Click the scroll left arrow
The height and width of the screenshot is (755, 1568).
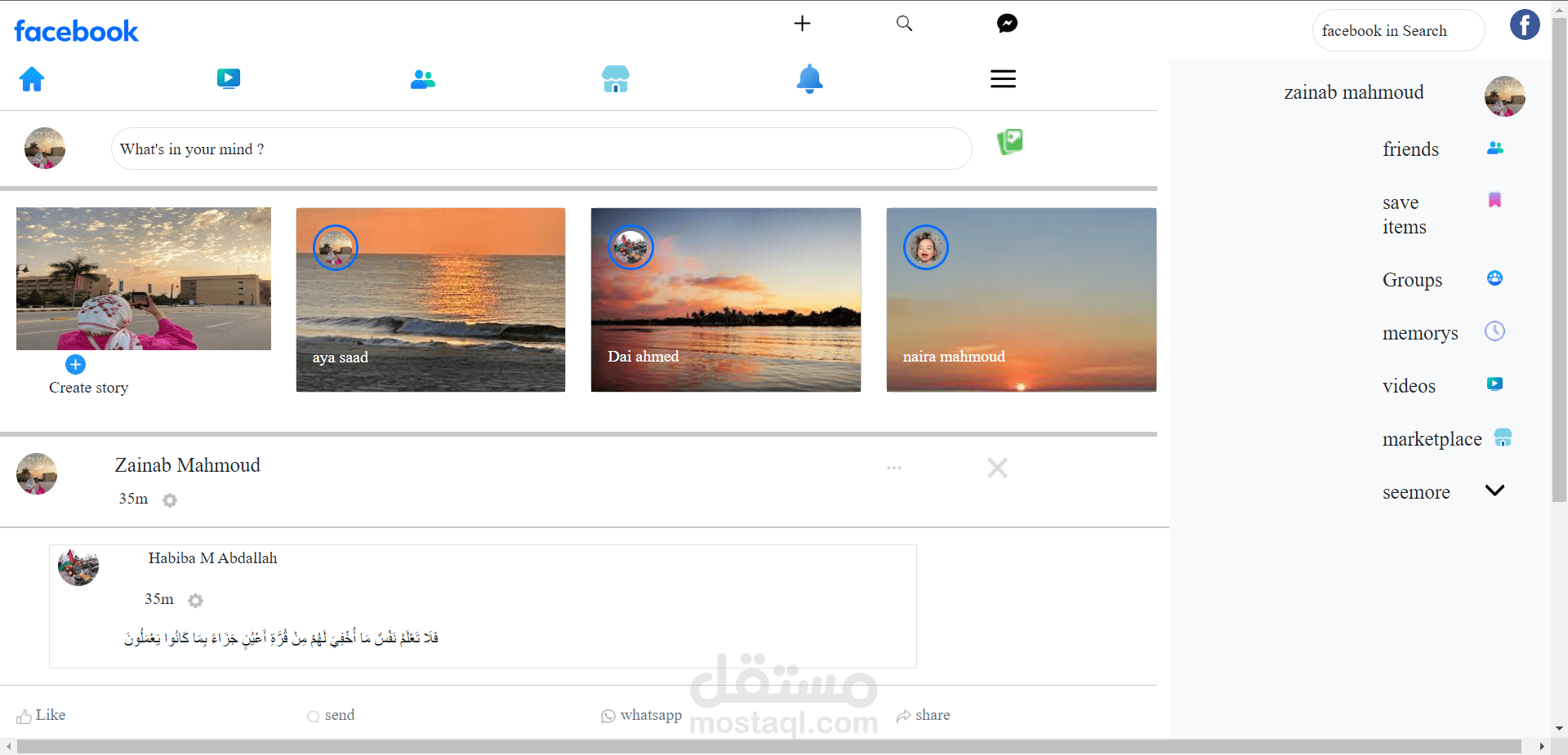pos(8,747)
